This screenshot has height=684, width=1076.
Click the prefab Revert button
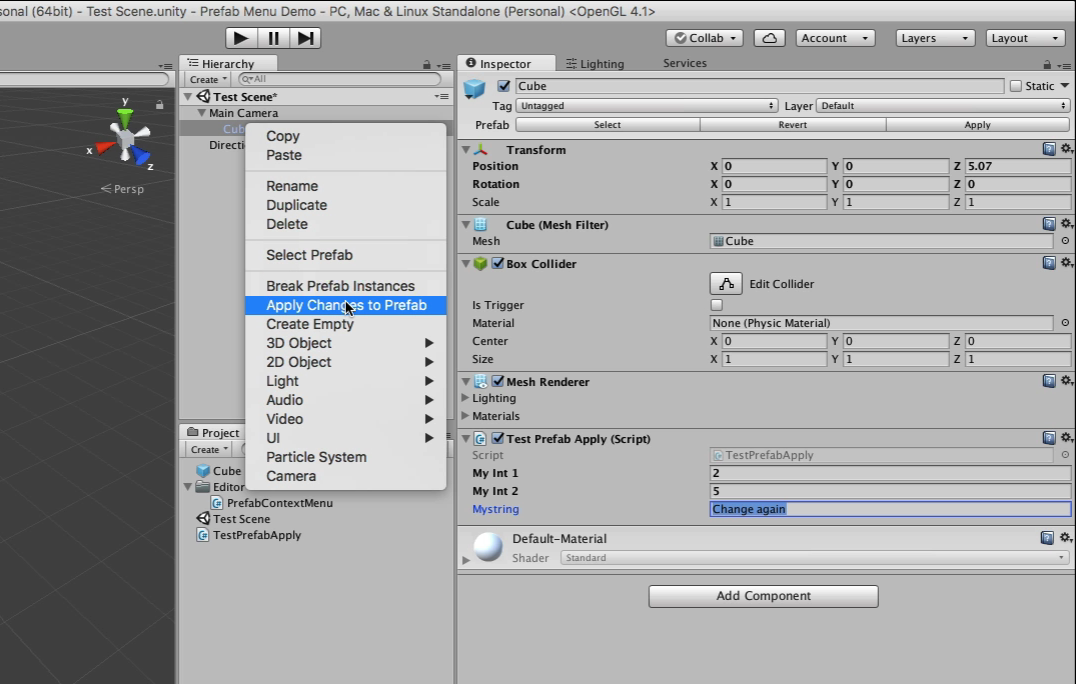point(793,125)
